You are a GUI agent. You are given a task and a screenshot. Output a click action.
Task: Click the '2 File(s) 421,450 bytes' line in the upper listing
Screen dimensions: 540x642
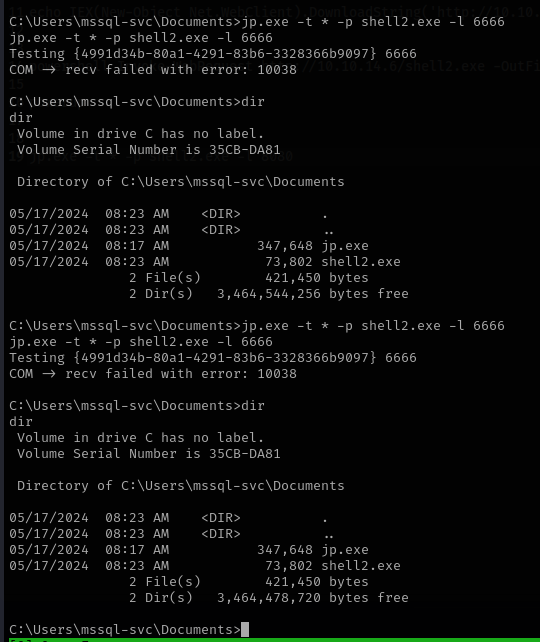point(249,278)
